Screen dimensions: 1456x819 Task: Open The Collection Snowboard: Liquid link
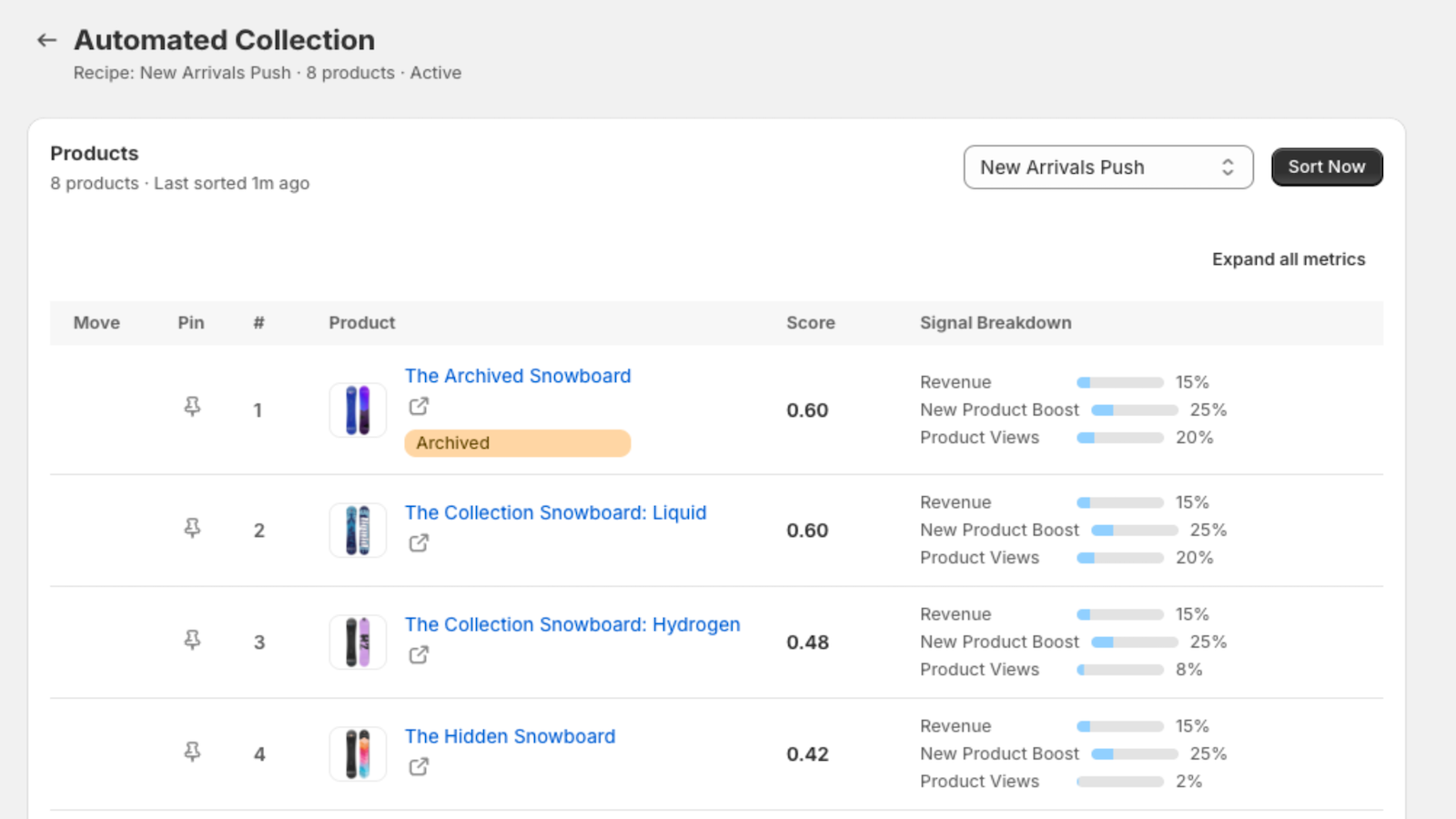[555, 512]
